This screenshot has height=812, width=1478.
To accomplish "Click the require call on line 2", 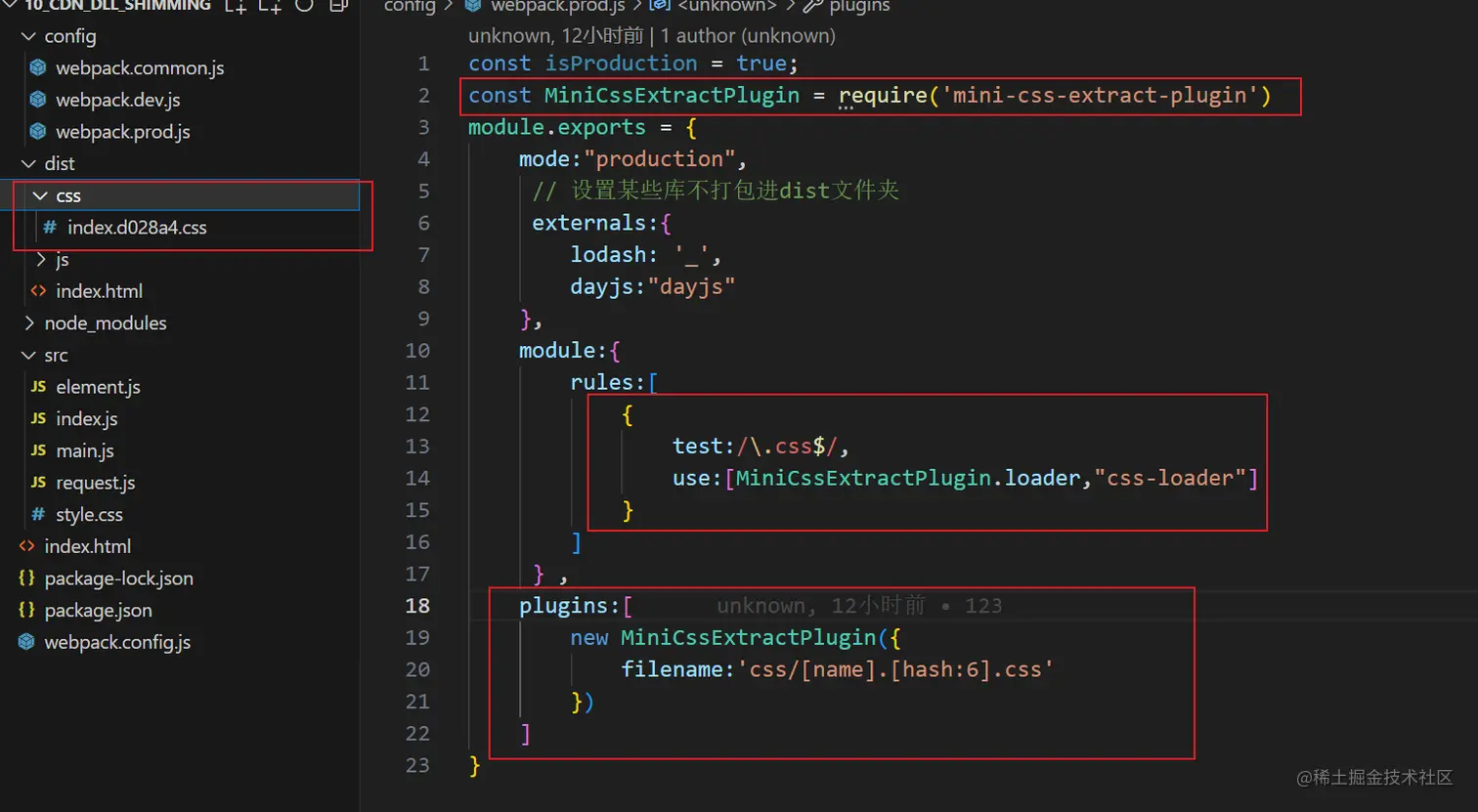I will (x=882, y=95).
